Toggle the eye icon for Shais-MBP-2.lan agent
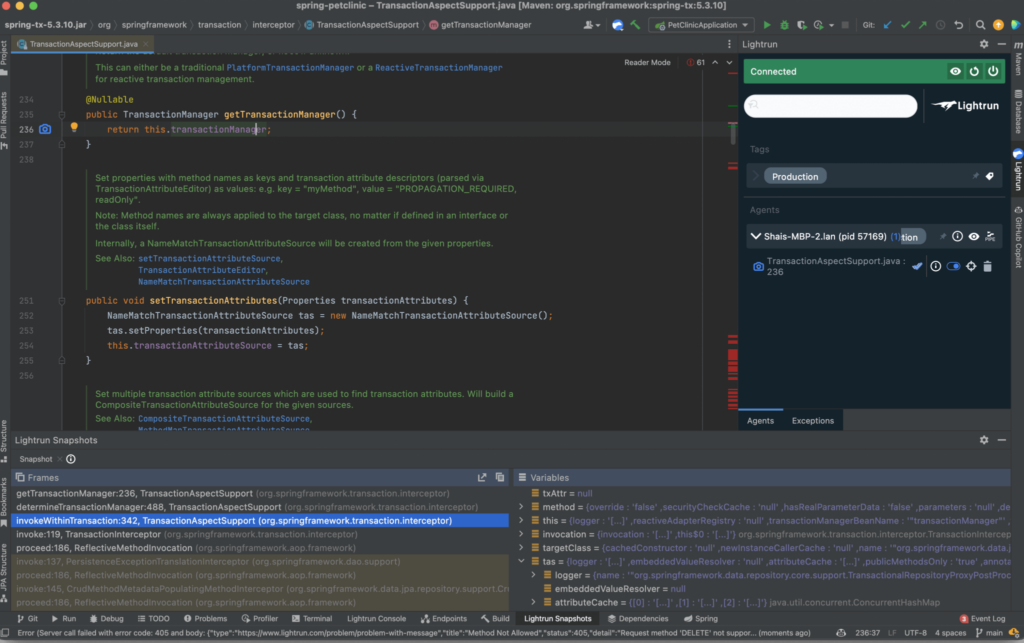 (974, 236)
